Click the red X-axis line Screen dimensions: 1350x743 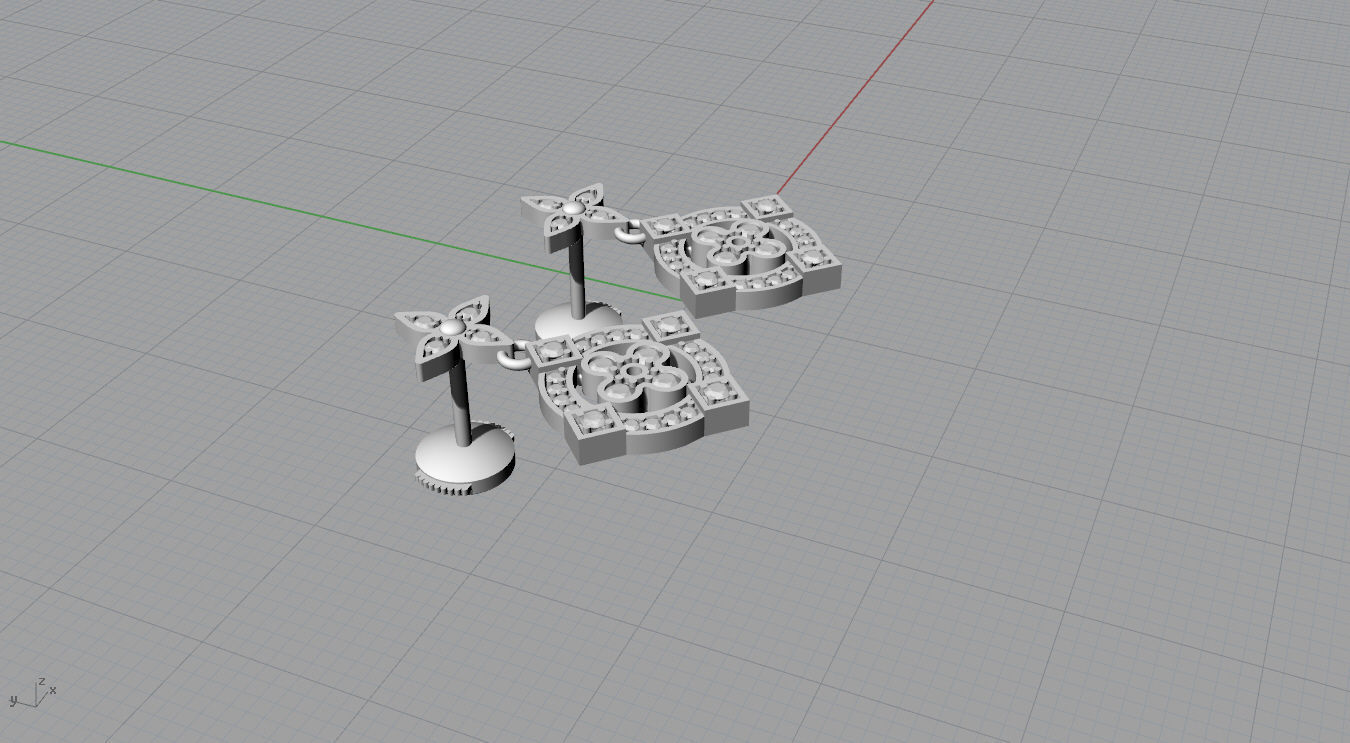click(855, 98)
